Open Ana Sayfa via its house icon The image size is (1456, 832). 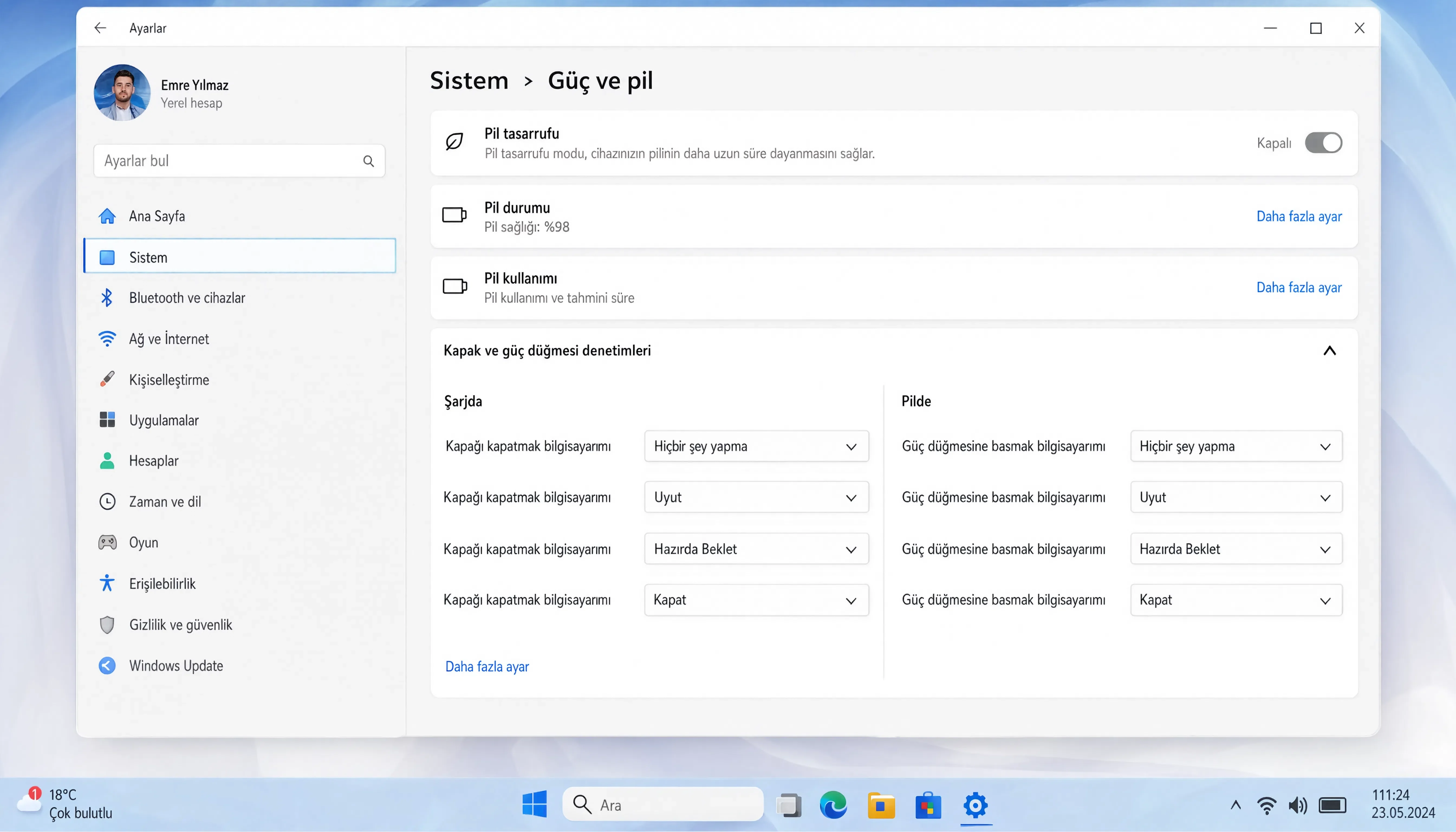tap(107, 216)
